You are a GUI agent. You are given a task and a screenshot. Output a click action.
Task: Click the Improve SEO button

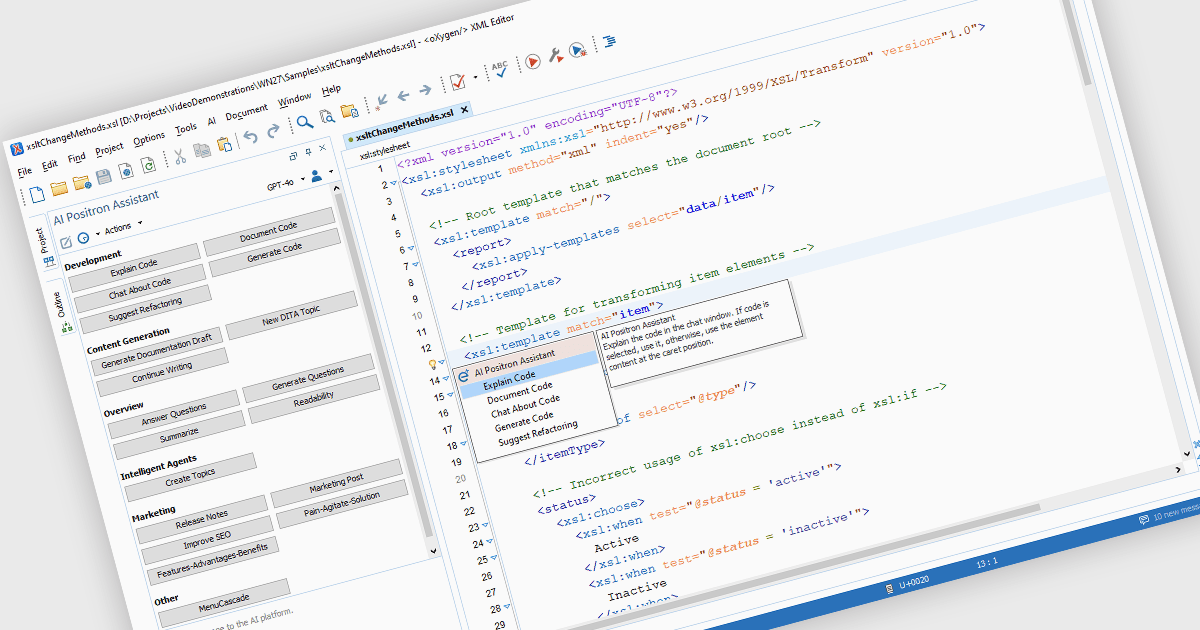click(x=207, y=541)
